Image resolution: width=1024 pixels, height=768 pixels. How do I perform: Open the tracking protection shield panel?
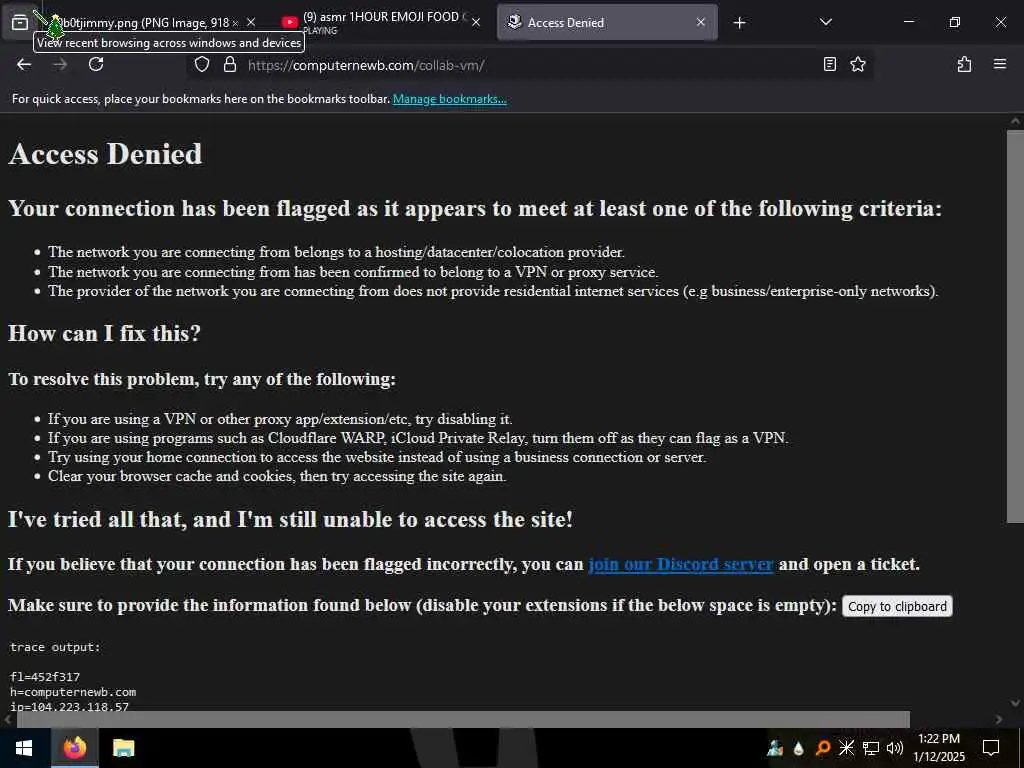tap(202, 65)
